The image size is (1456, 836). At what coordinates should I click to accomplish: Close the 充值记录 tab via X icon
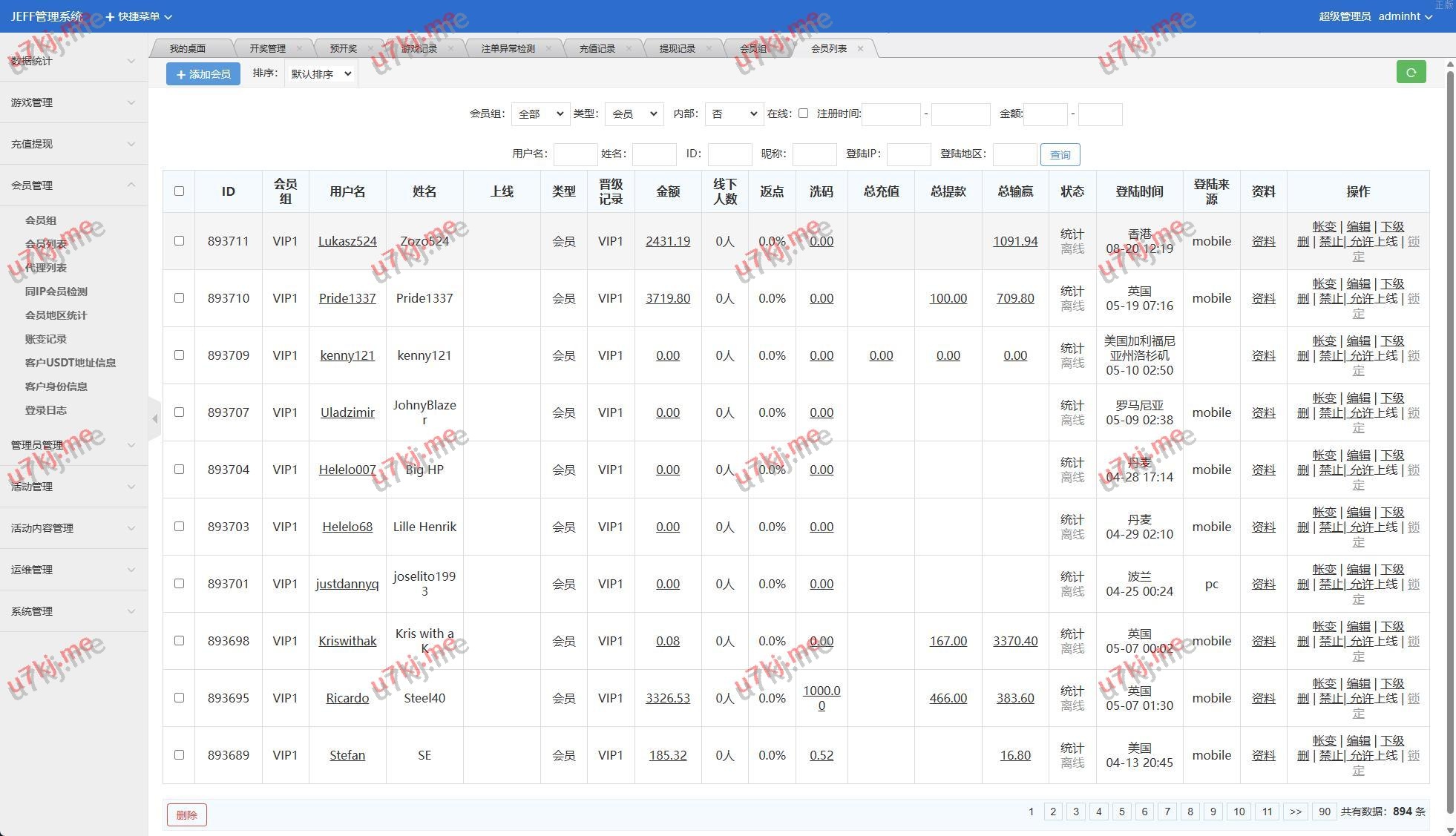(x=629, y=48)
